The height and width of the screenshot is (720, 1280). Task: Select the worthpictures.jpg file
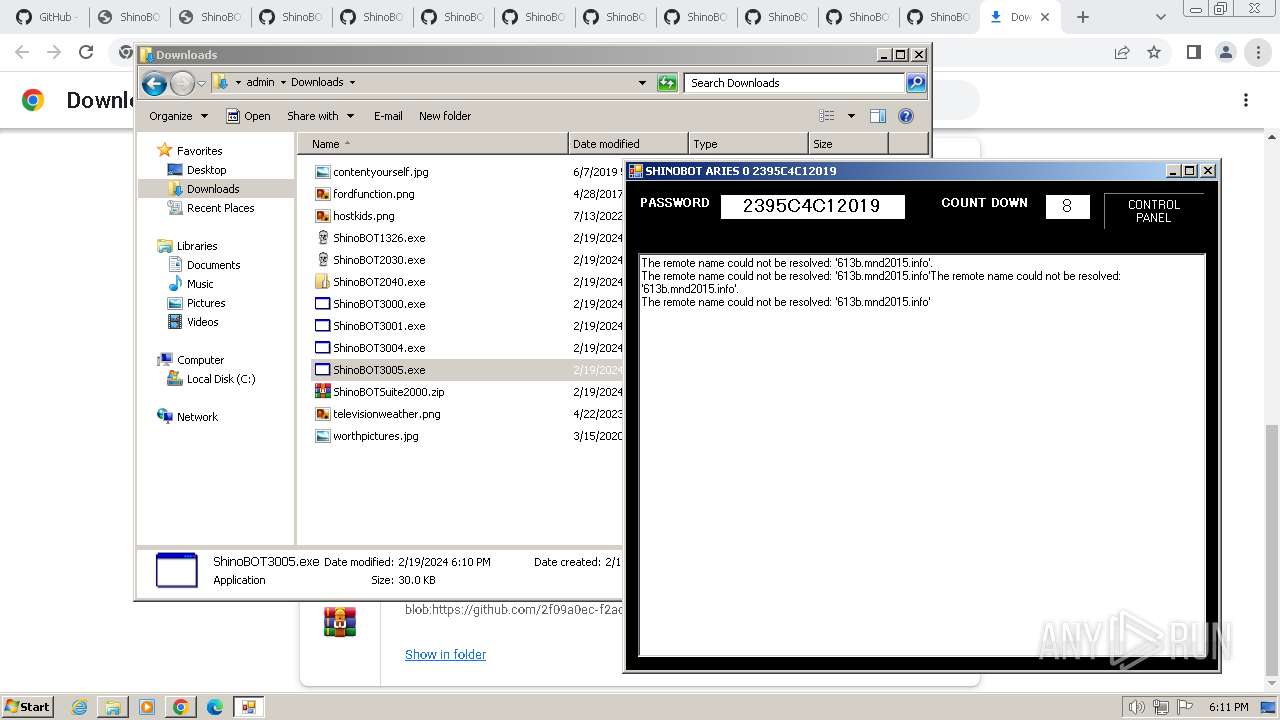coord(375,436)
